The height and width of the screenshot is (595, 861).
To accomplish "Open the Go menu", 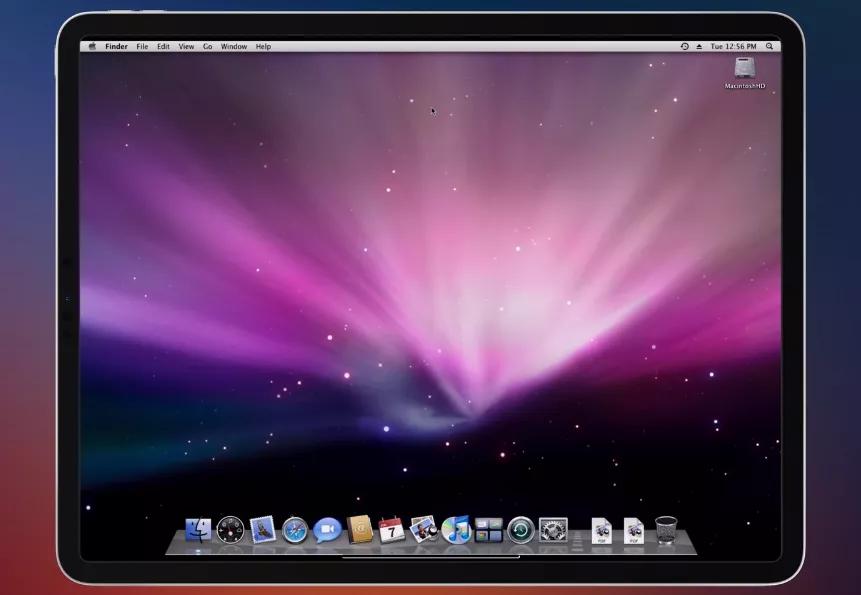I will [x=207, y=46].
